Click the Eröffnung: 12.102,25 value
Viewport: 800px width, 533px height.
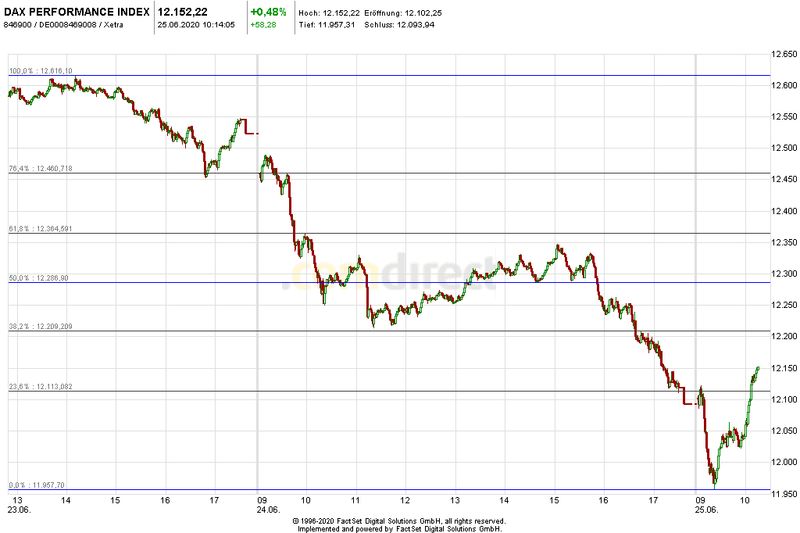point(403,13)
